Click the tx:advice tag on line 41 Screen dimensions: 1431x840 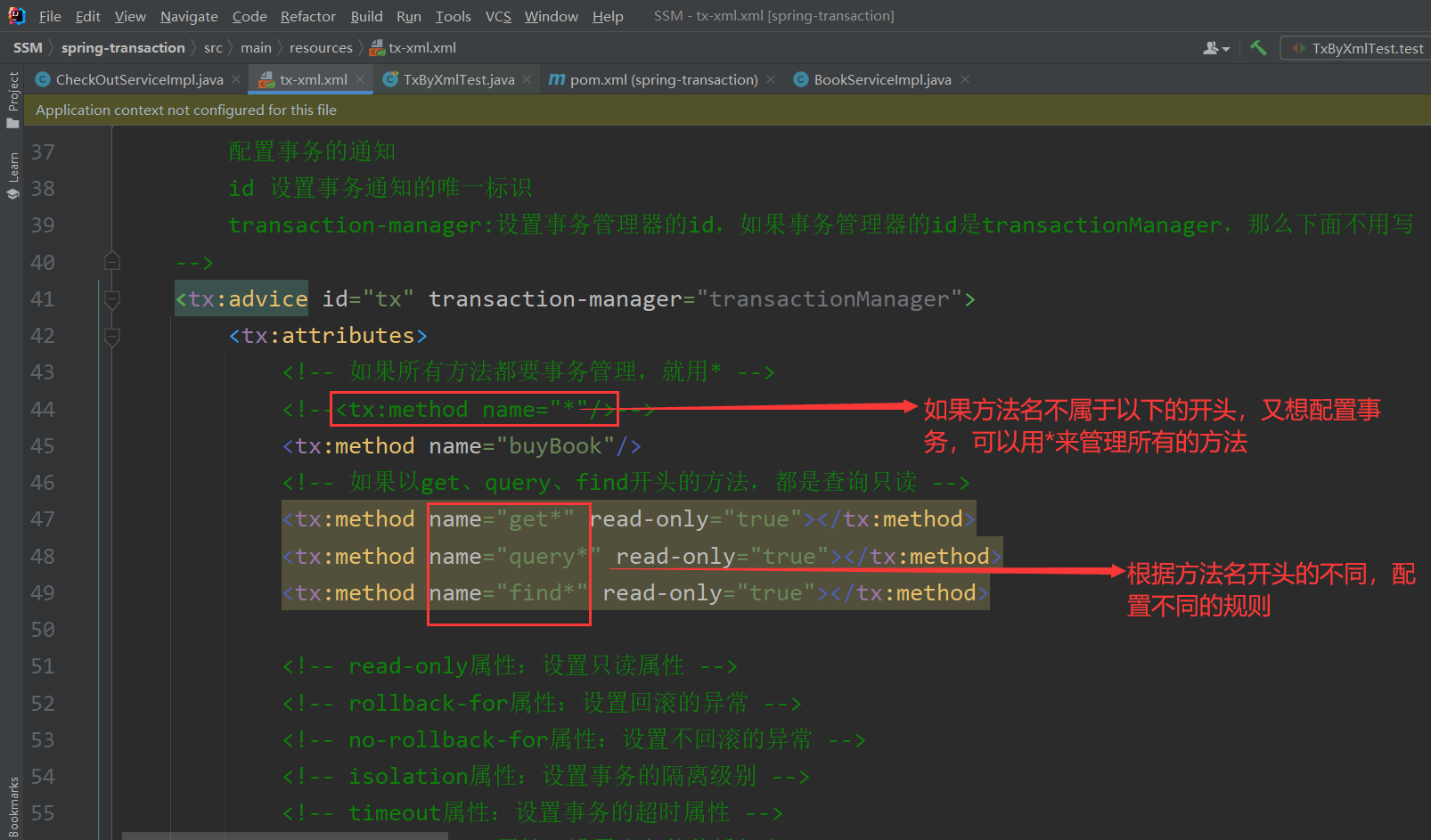(241, 298)
